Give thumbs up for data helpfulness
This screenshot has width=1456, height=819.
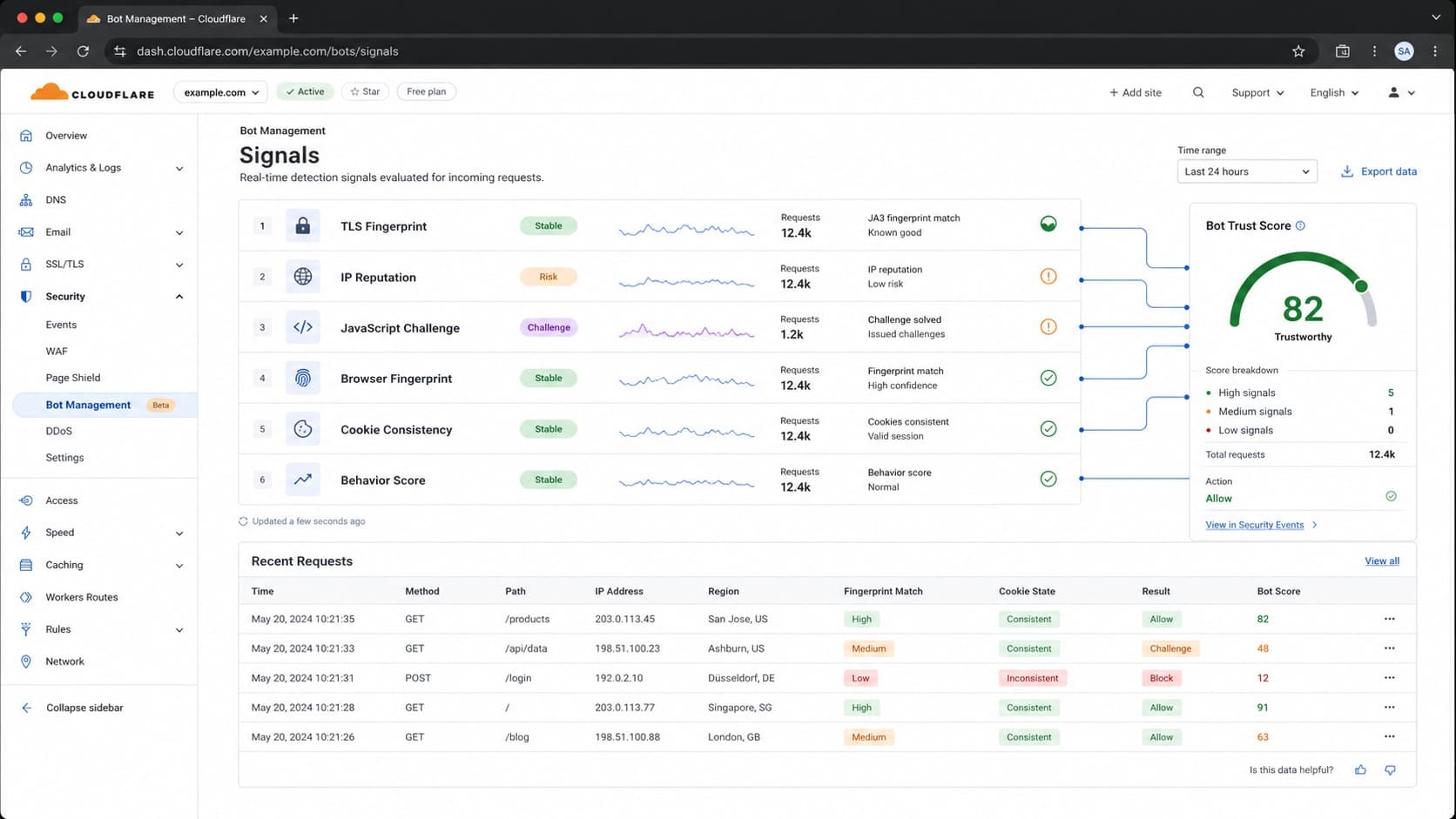(x=1360, y=770)
